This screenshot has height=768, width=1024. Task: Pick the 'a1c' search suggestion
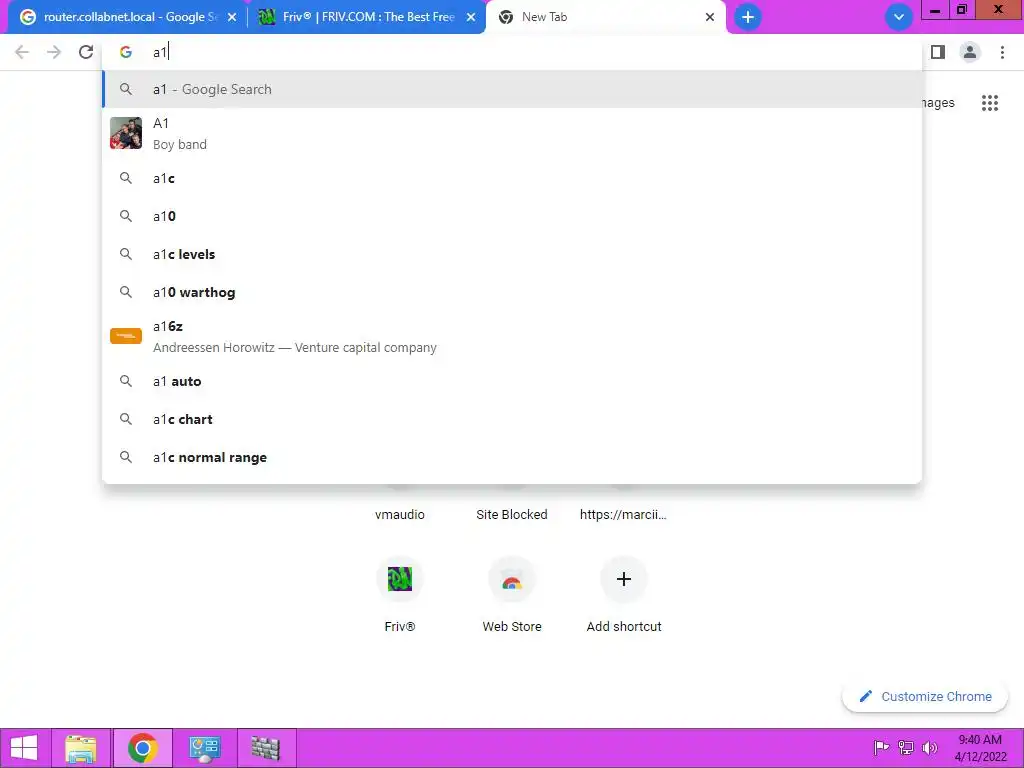[512, 178]
